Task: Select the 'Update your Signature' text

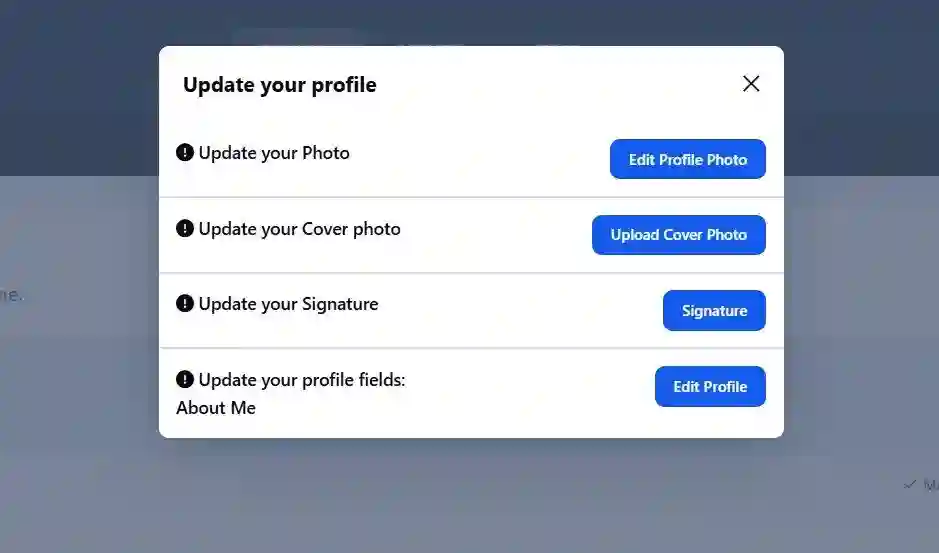Action: coord(288,304)
